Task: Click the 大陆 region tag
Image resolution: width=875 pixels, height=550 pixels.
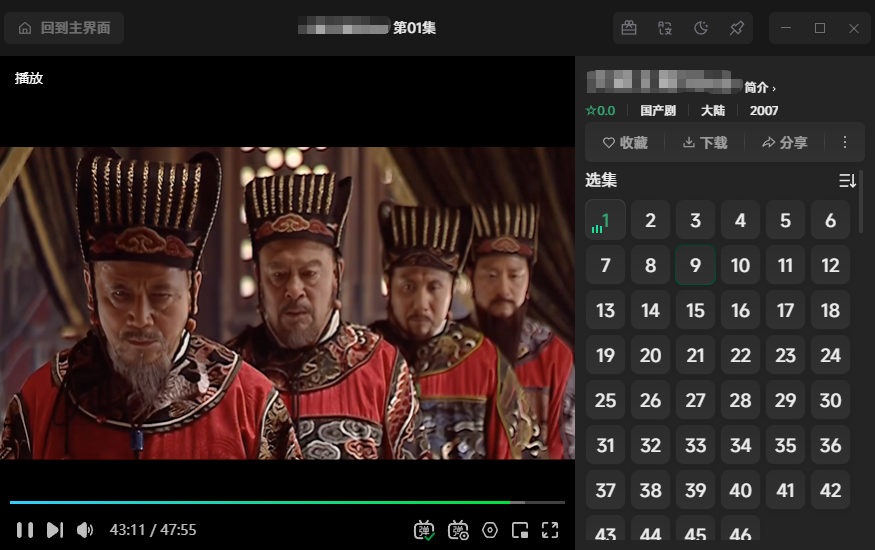Action: click(x=713, y=110)
